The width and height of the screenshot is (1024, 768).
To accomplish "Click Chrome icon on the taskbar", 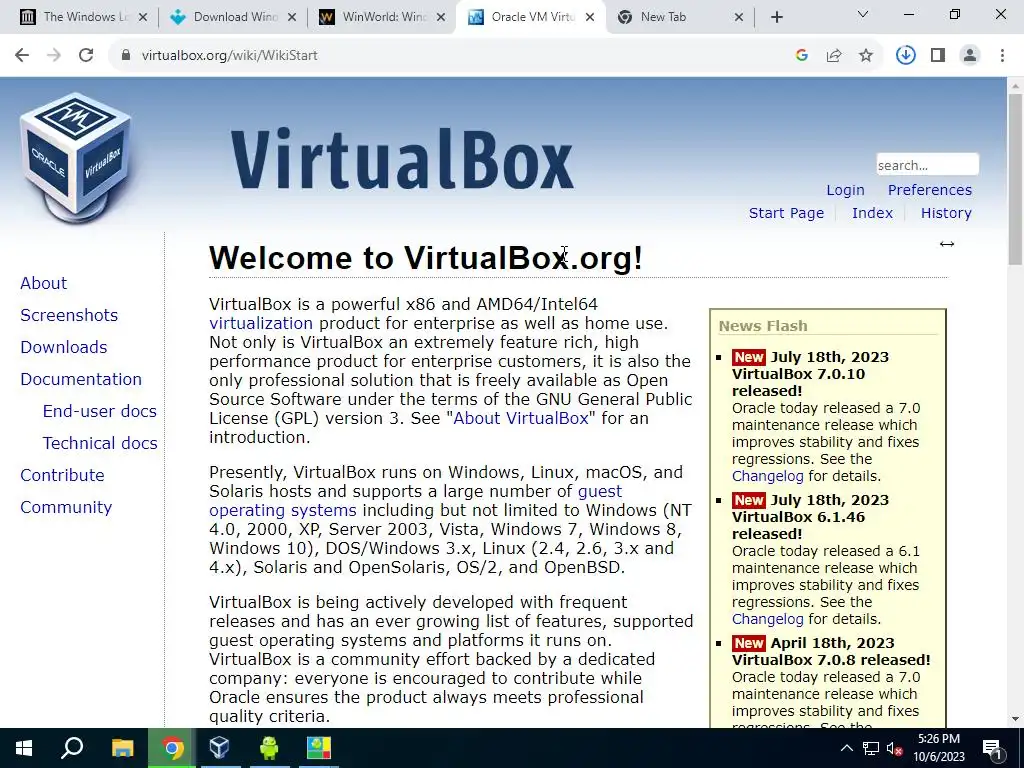I will (172, 748).
